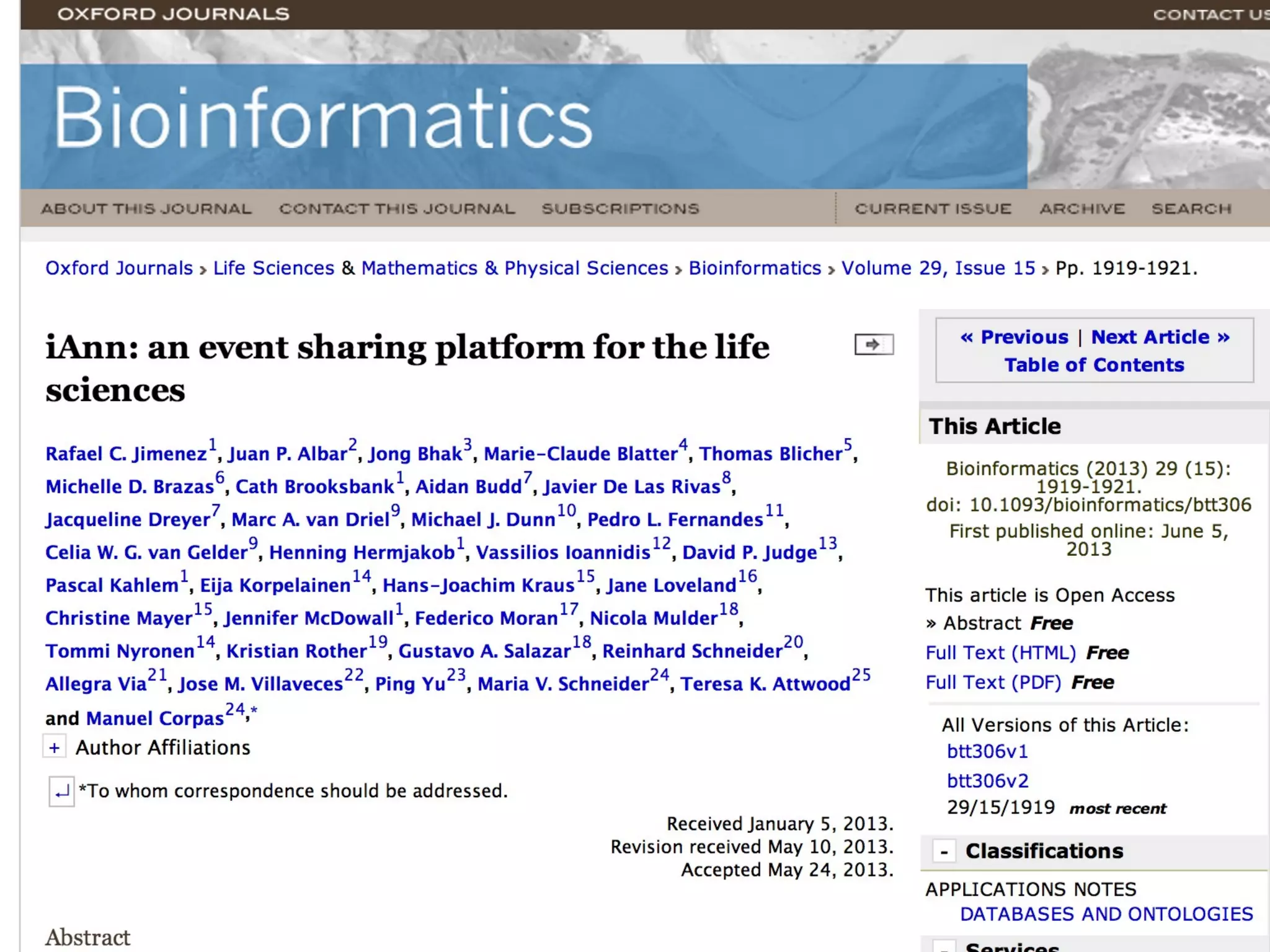The width and height of the screenshot is (1270, 952).
Task: Open the Table of Contents link
Action: (x=1094, y=365)
